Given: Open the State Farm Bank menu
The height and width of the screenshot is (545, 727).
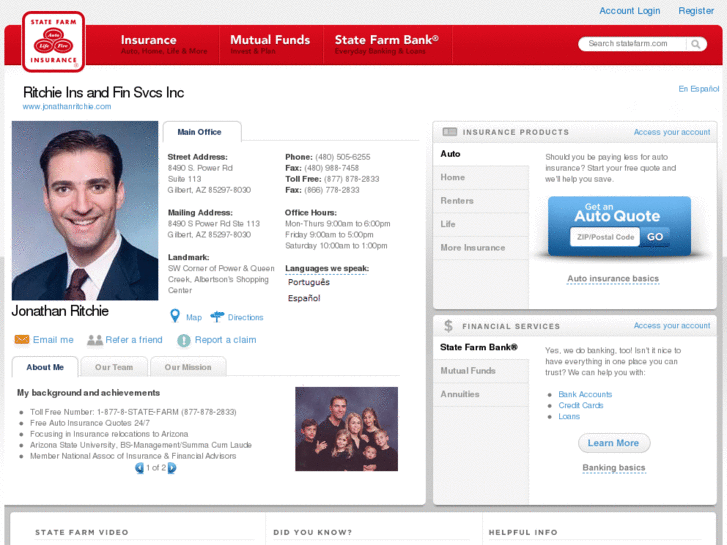Looking at the screenshot, I should (x=387, y=45).
